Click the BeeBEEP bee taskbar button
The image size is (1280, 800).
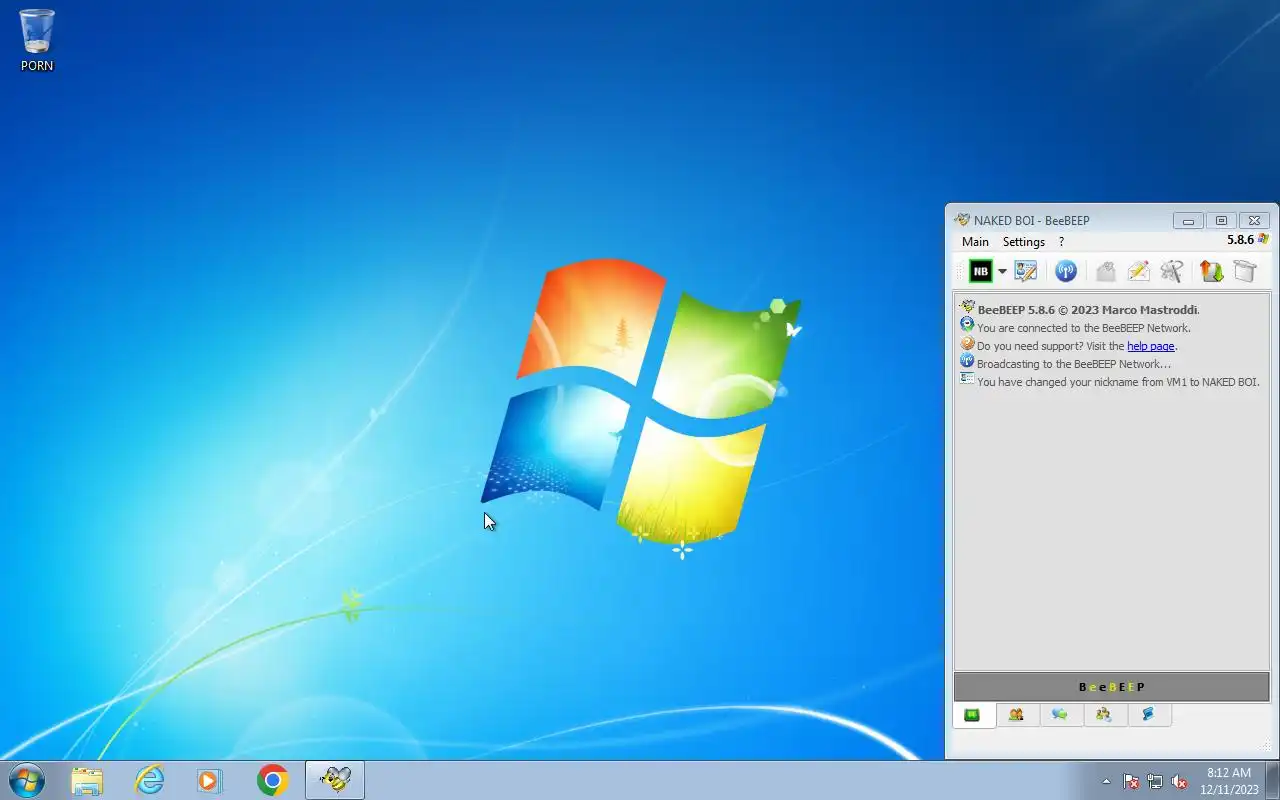click(335, 780)
